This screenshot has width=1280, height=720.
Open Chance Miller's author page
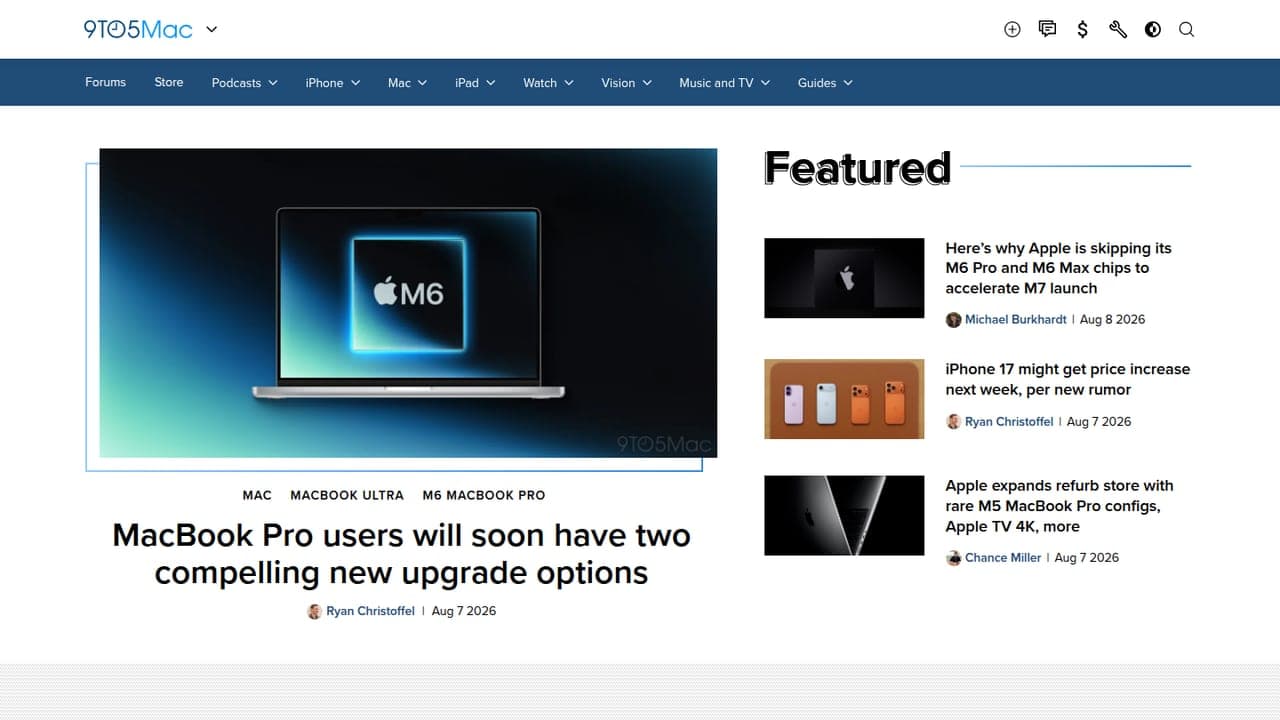[x=1003, y=558]
